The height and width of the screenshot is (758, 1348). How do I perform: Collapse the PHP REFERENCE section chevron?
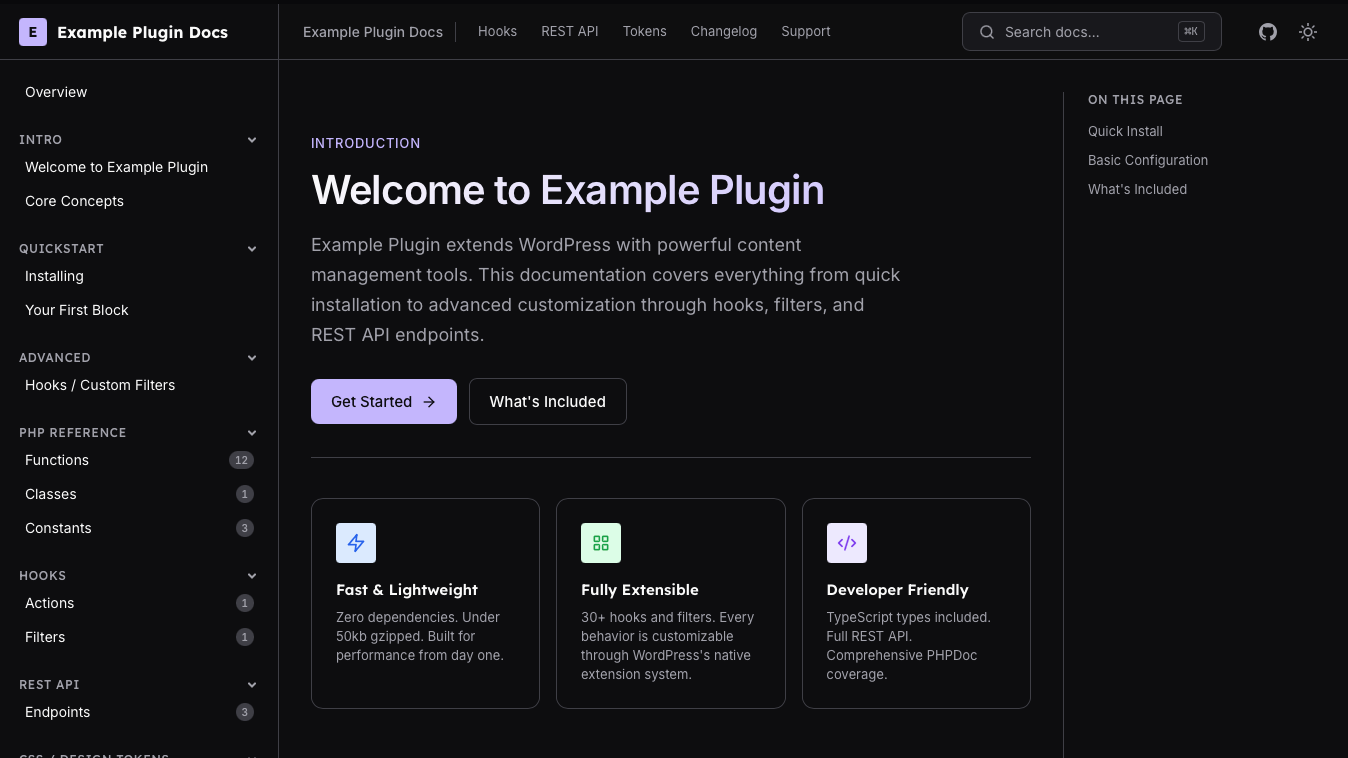click(252, 433)
